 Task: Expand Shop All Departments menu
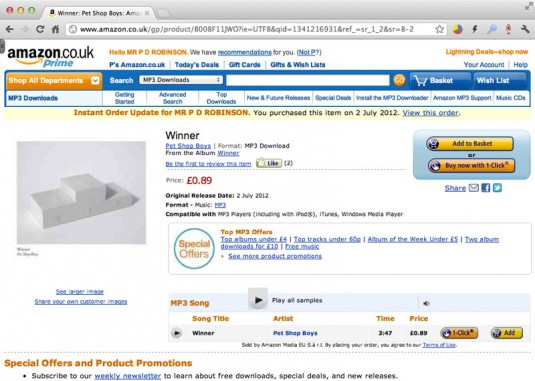[54, 80]
